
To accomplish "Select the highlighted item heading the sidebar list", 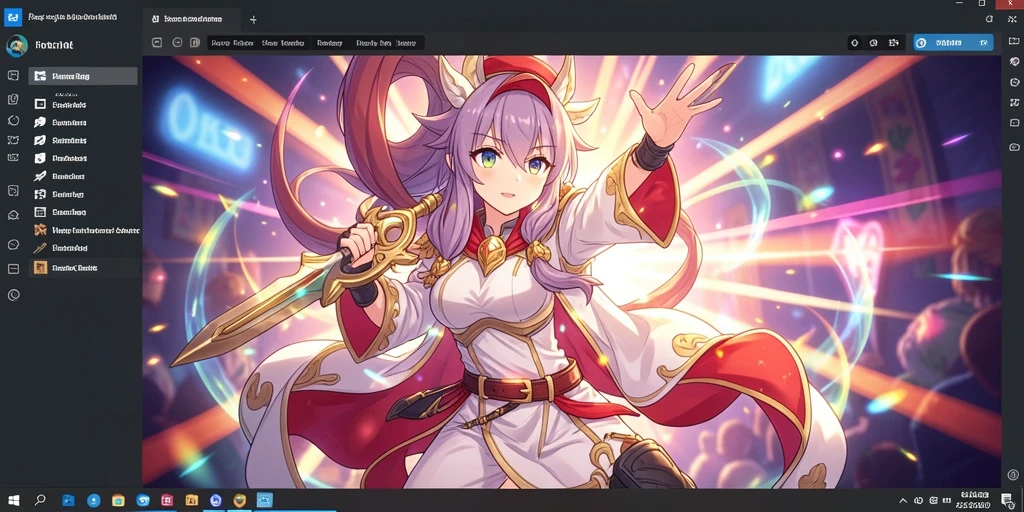I will click(83, 76).
